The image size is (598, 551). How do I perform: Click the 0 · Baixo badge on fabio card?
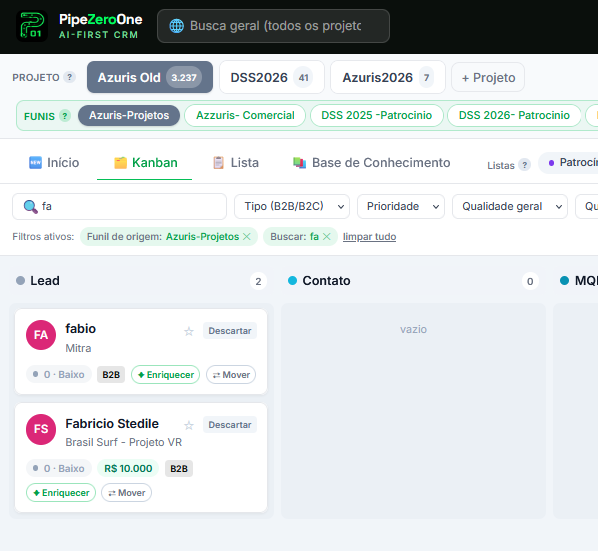coord(59,374)
